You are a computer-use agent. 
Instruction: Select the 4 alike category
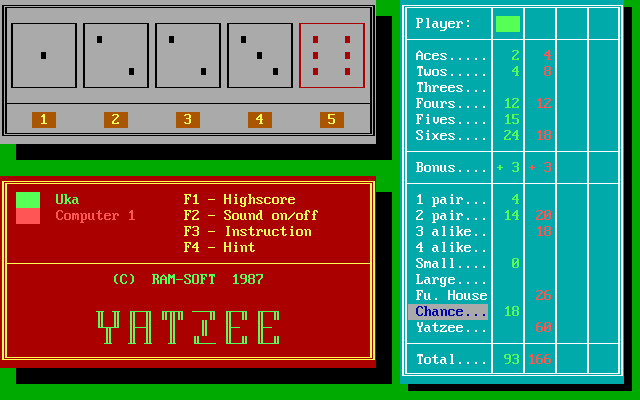451,247
